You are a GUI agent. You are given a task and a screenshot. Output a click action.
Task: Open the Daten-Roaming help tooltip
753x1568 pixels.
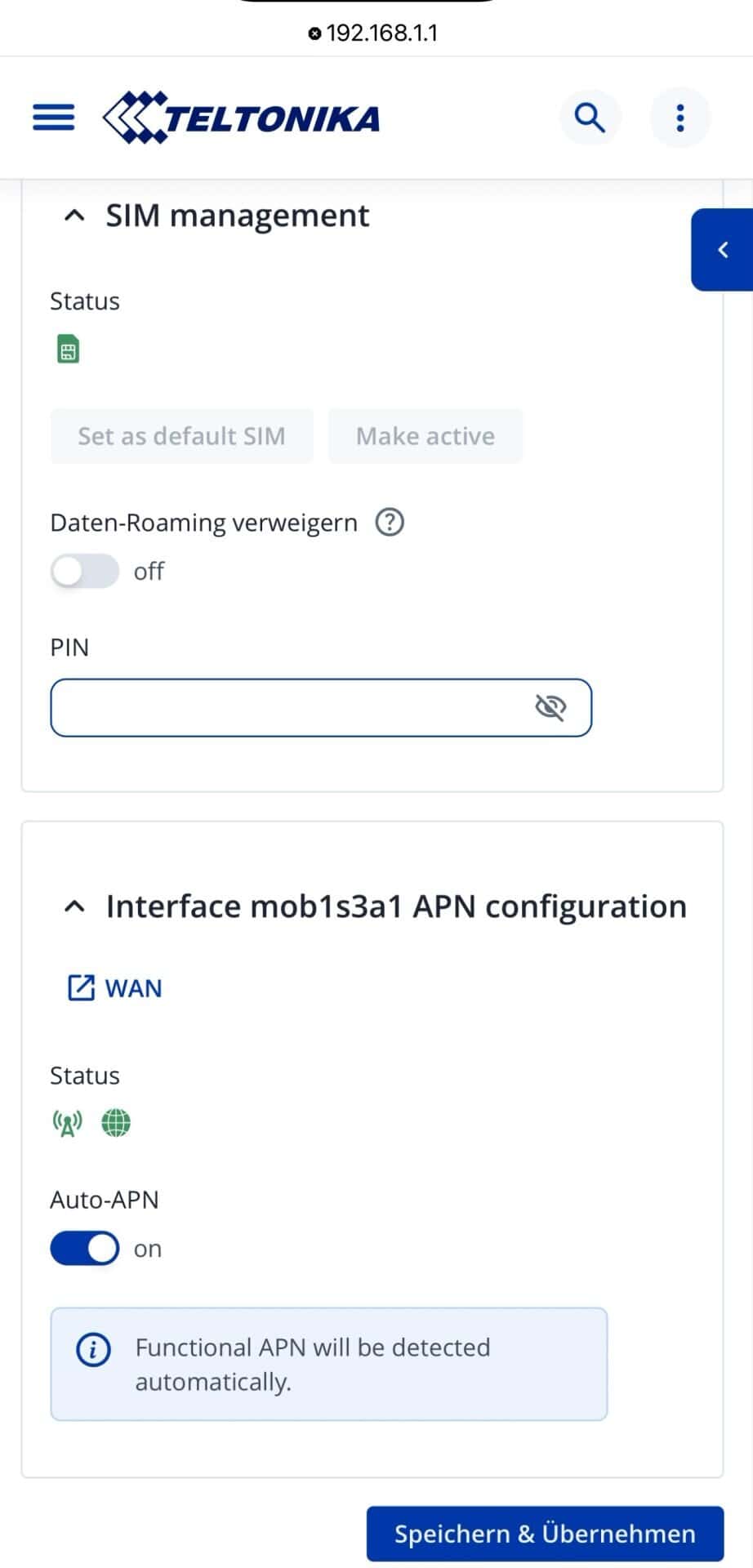[x=390, y=522]
